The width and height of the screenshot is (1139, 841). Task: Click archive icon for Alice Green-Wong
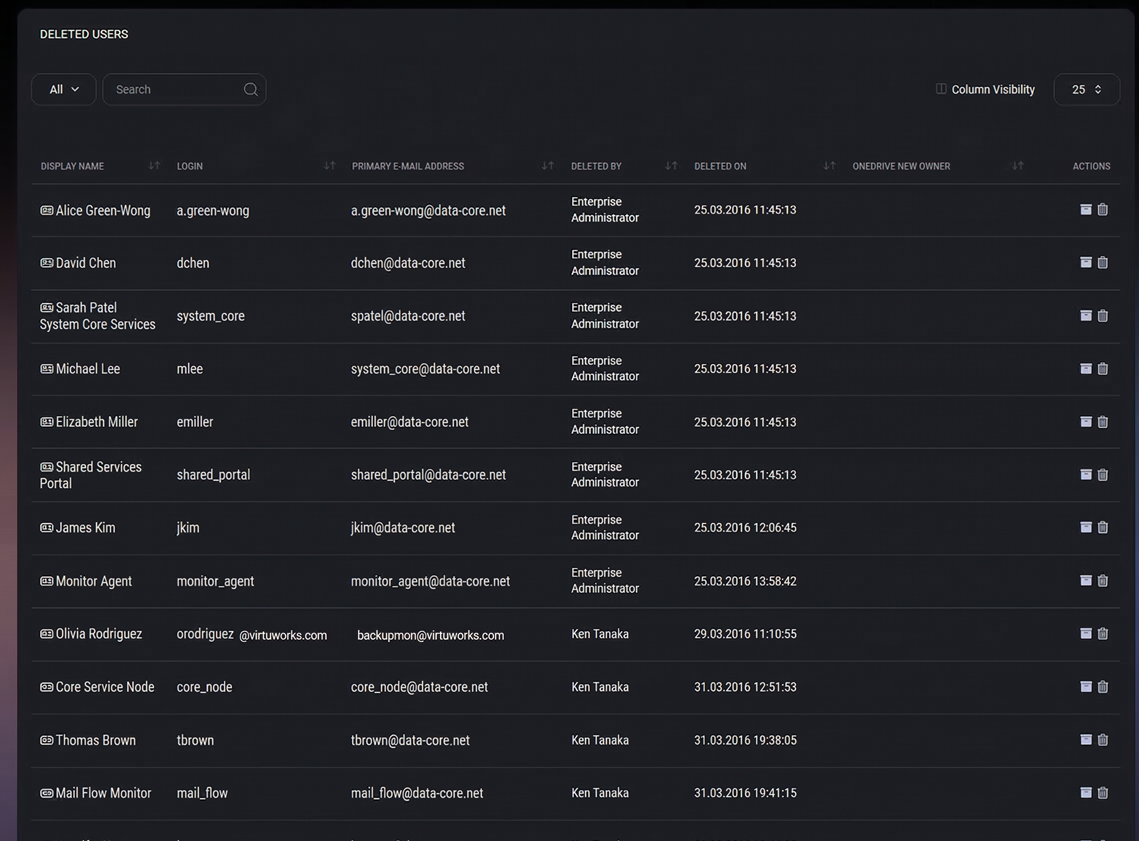(x=1086, y=210)
